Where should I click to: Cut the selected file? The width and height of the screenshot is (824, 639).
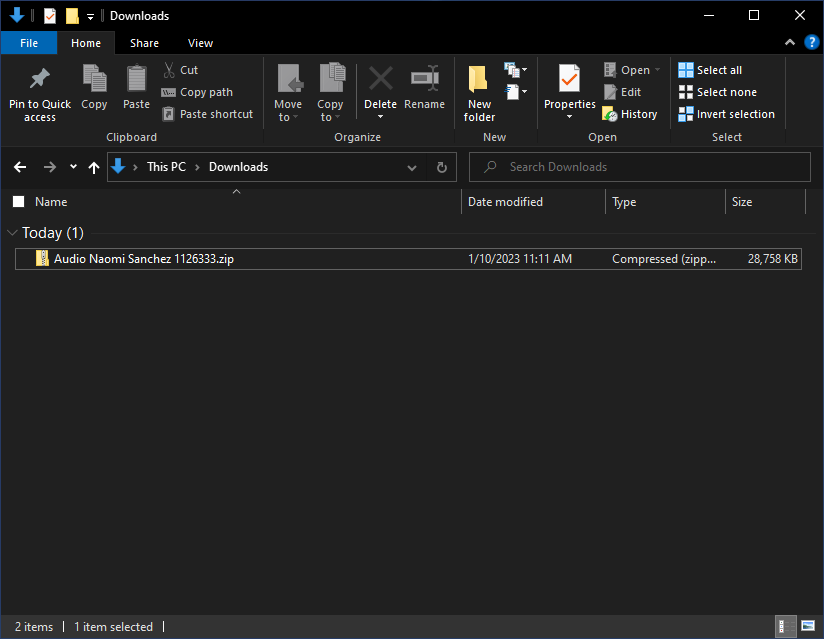click(180, 70)
